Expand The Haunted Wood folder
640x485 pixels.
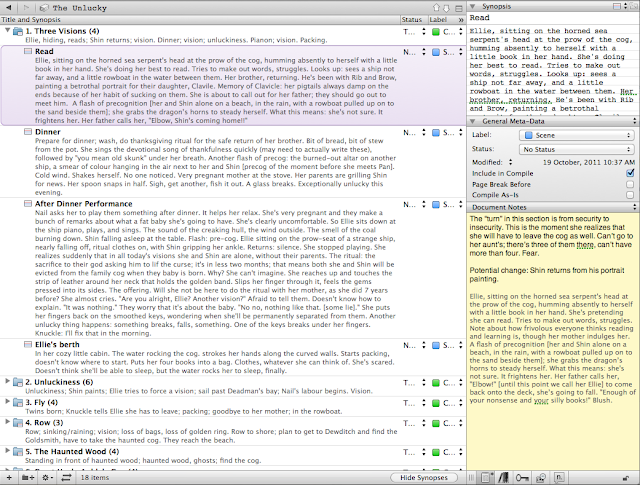[x=7, y=451]
